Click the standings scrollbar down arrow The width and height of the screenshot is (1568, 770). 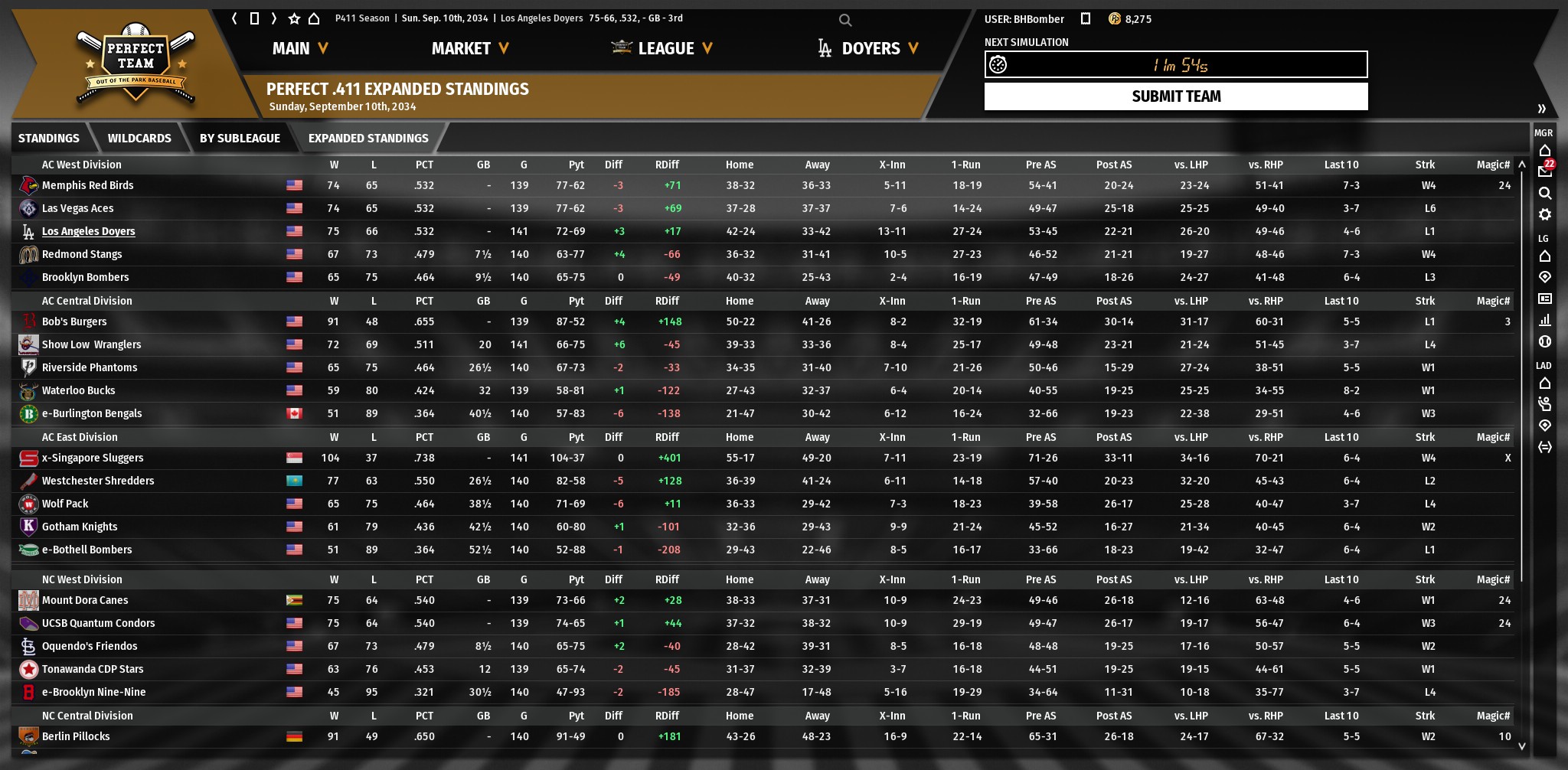1521,746
